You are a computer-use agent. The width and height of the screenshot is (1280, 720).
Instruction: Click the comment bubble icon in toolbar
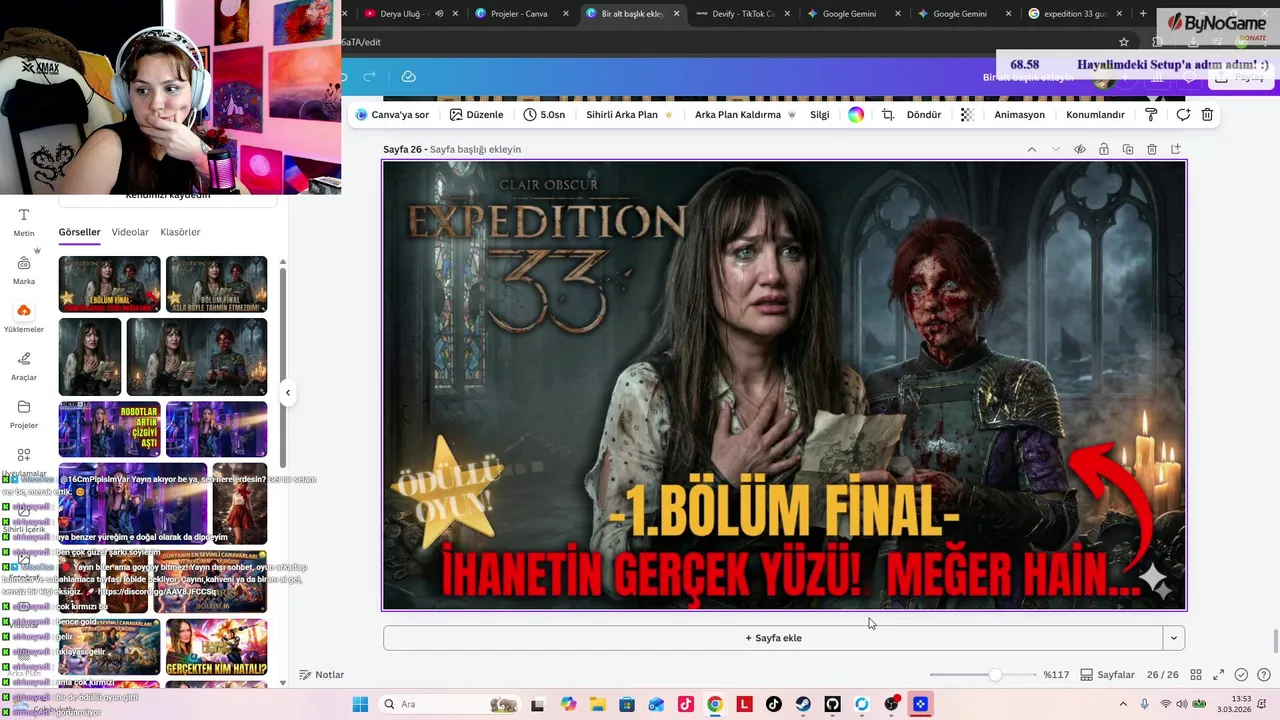1182,115
